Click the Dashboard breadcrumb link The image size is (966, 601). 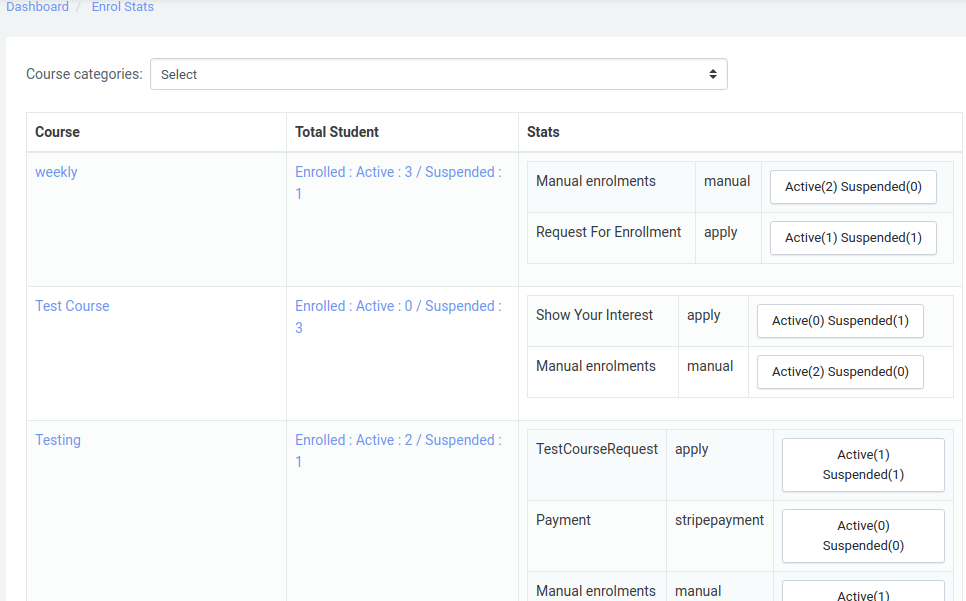click(x=37, y=7)
